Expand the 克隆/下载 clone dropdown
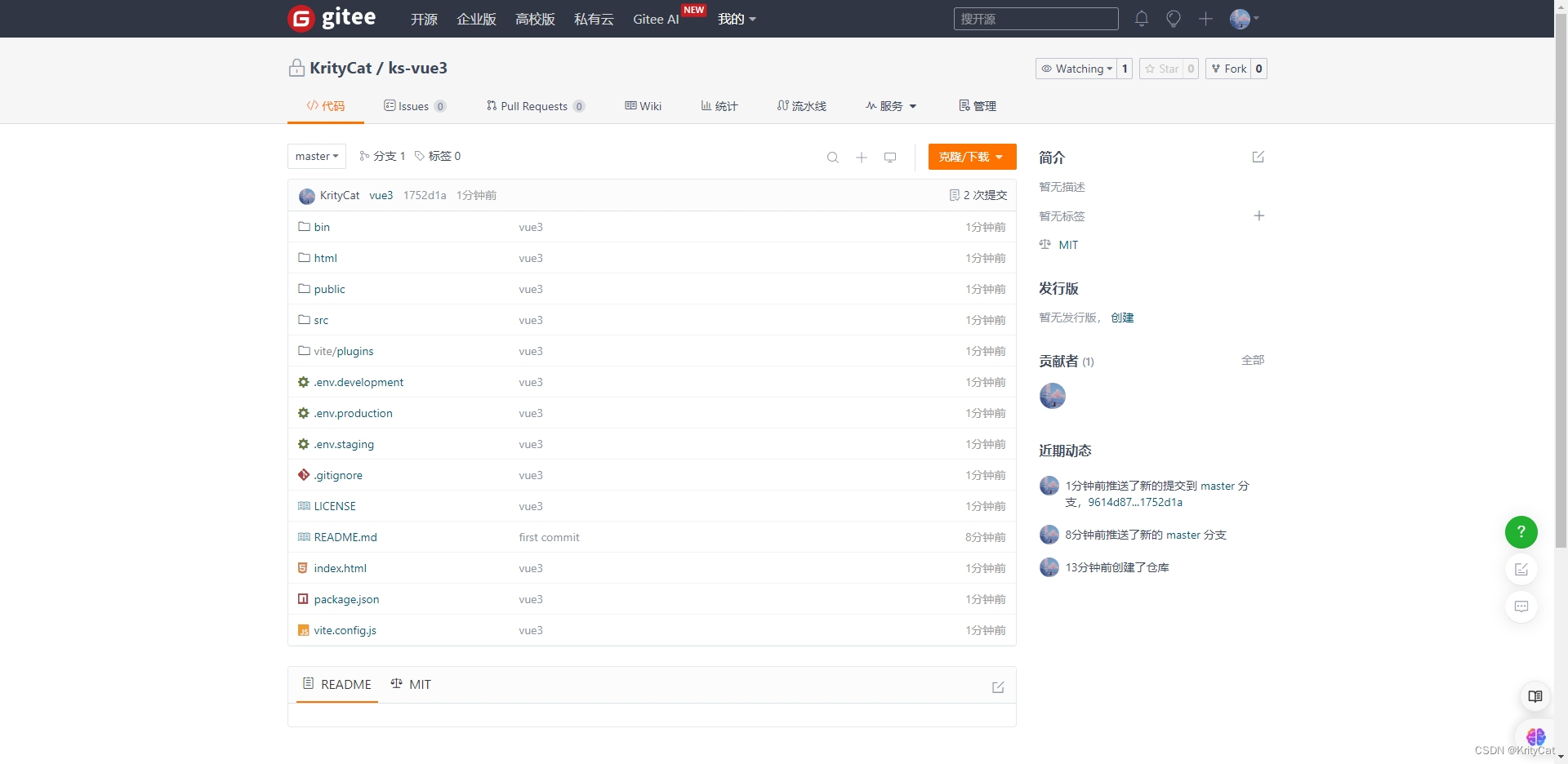Image resolution: width=1568 pixels, height=764 pixels. 972,157
